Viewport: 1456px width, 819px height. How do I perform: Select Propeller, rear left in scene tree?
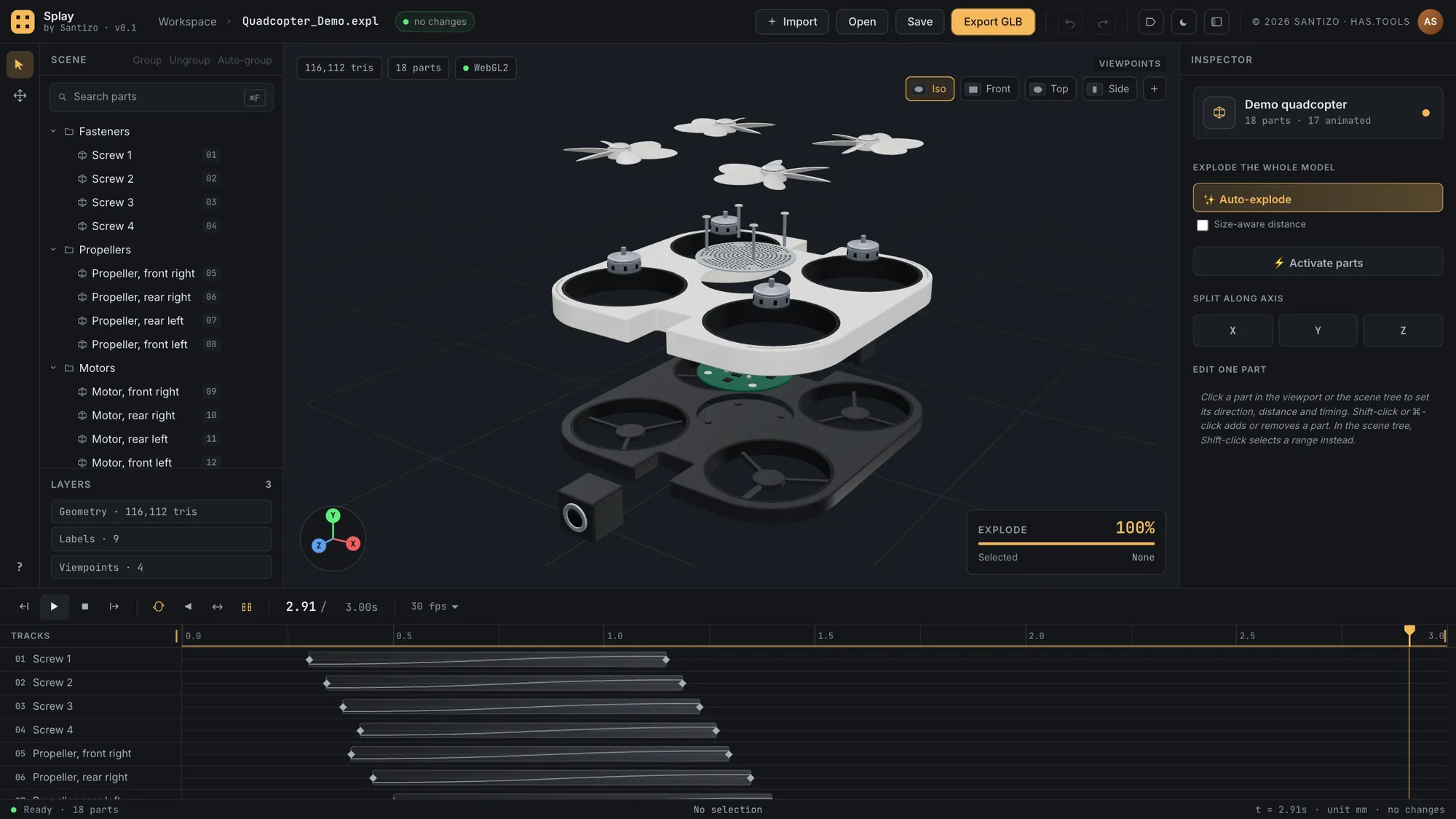tap(138, 321)
